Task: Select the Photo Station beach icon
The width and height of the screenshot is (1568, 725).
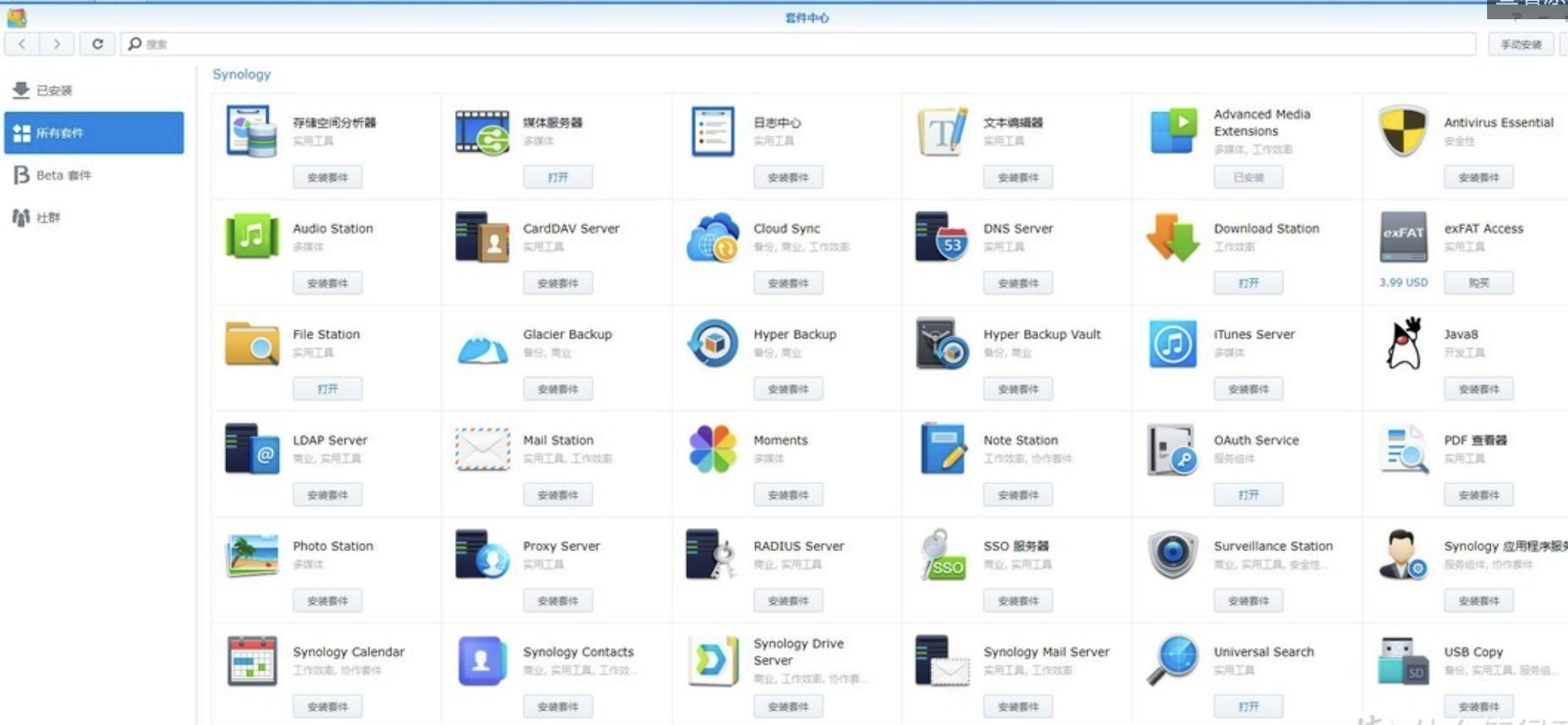Action: tap(252, 555)
